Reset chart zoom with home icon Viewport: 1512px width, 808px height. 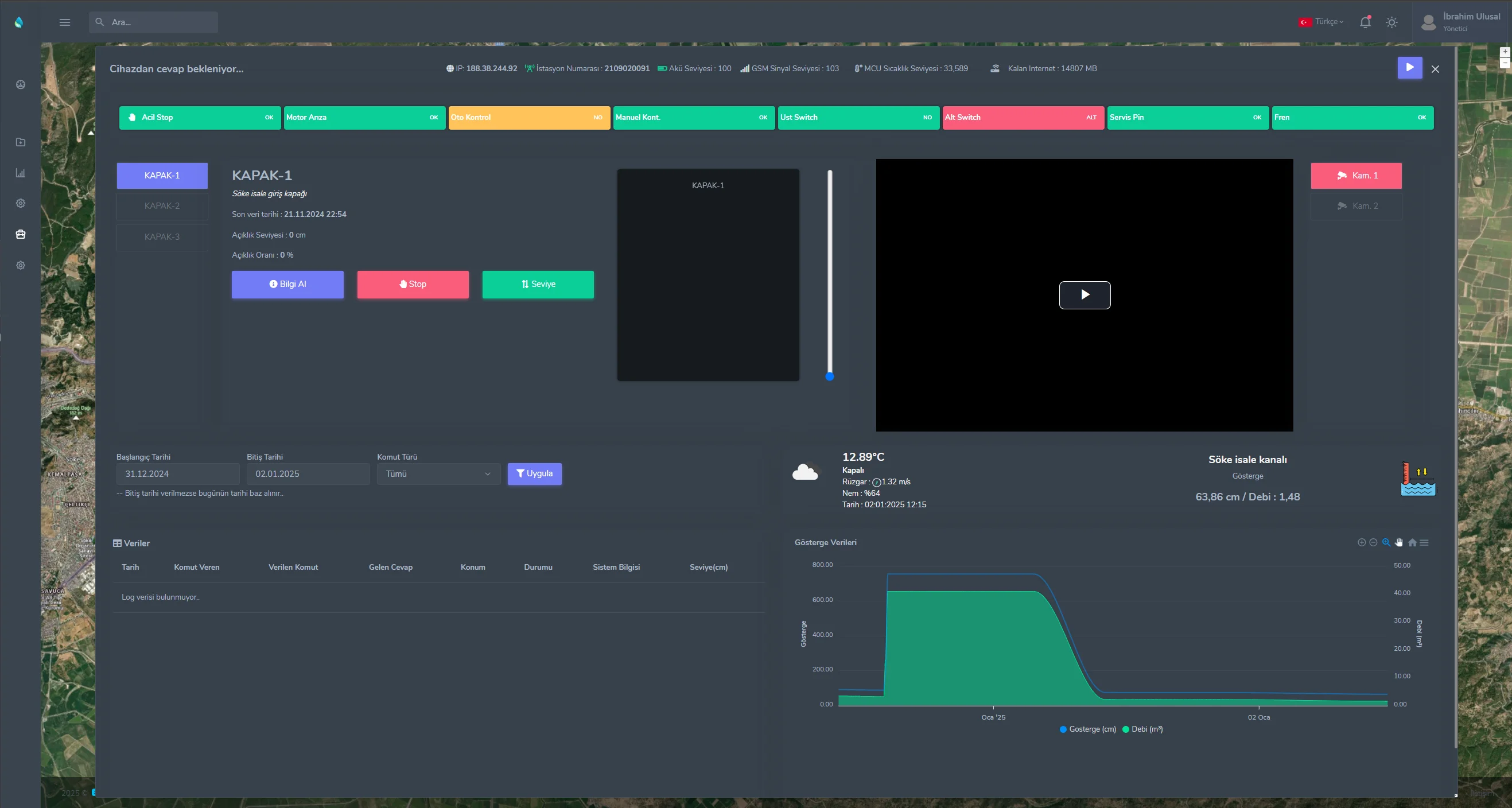[1412, 542]
